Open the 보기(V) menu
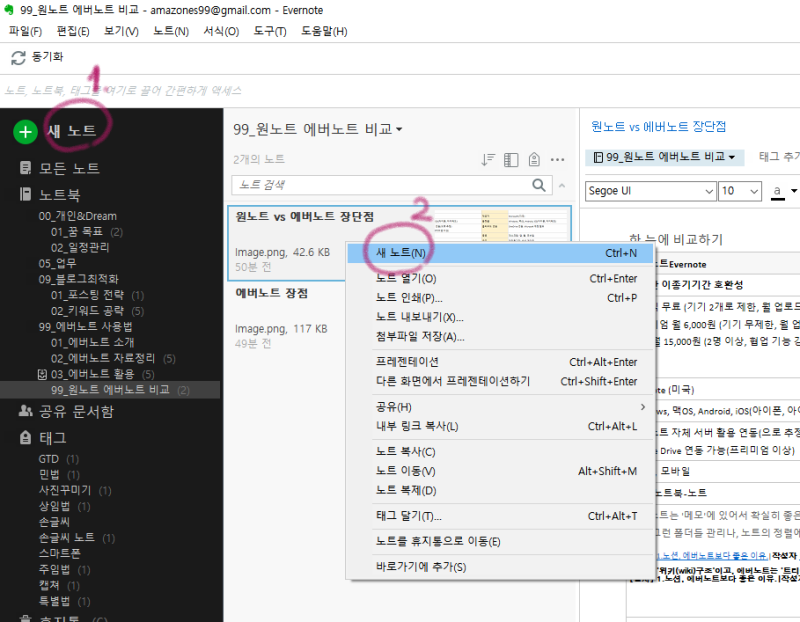Viewport: 800px width, 622px height. (x=121, y=31)
